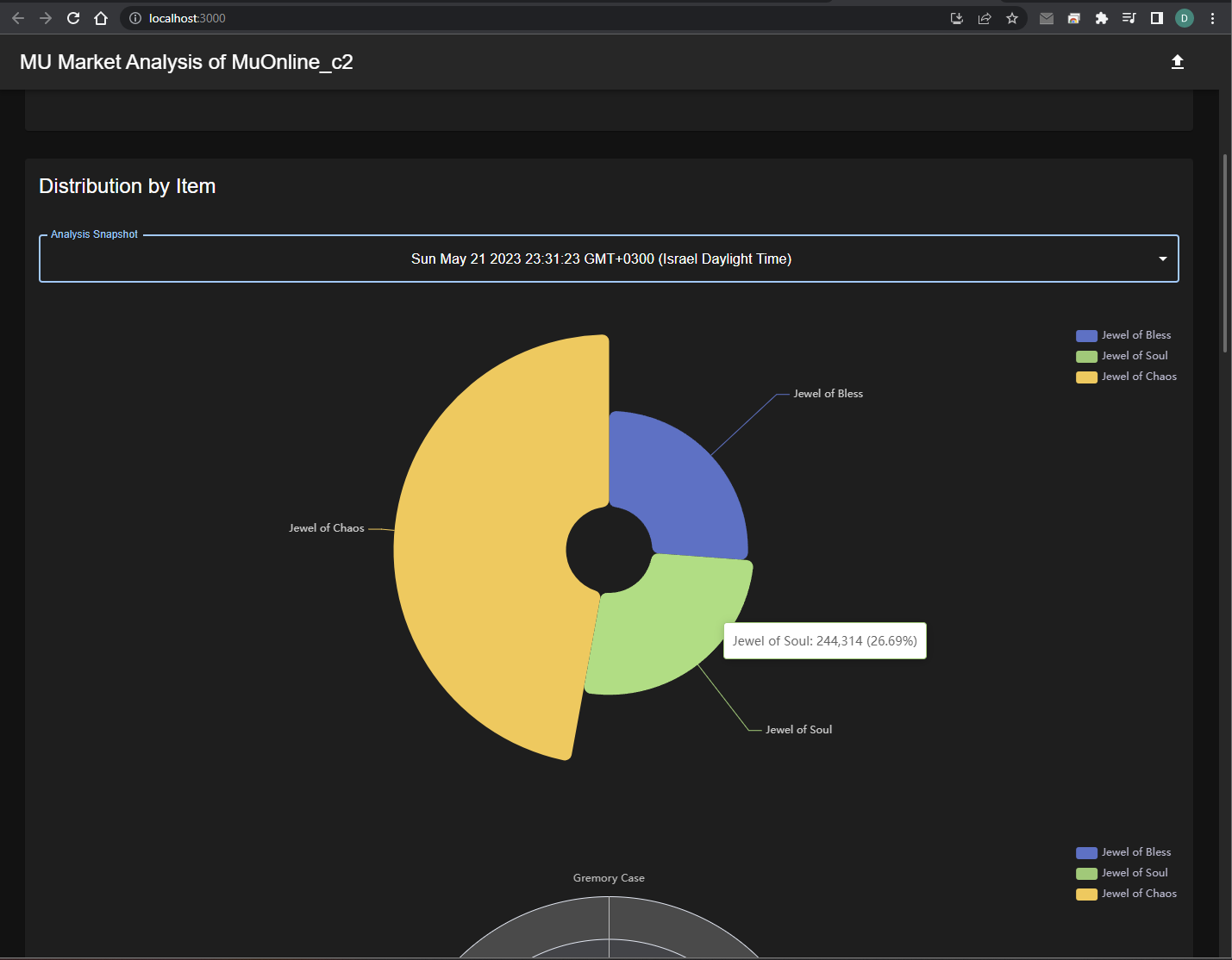Reload the localhost page

73,18
